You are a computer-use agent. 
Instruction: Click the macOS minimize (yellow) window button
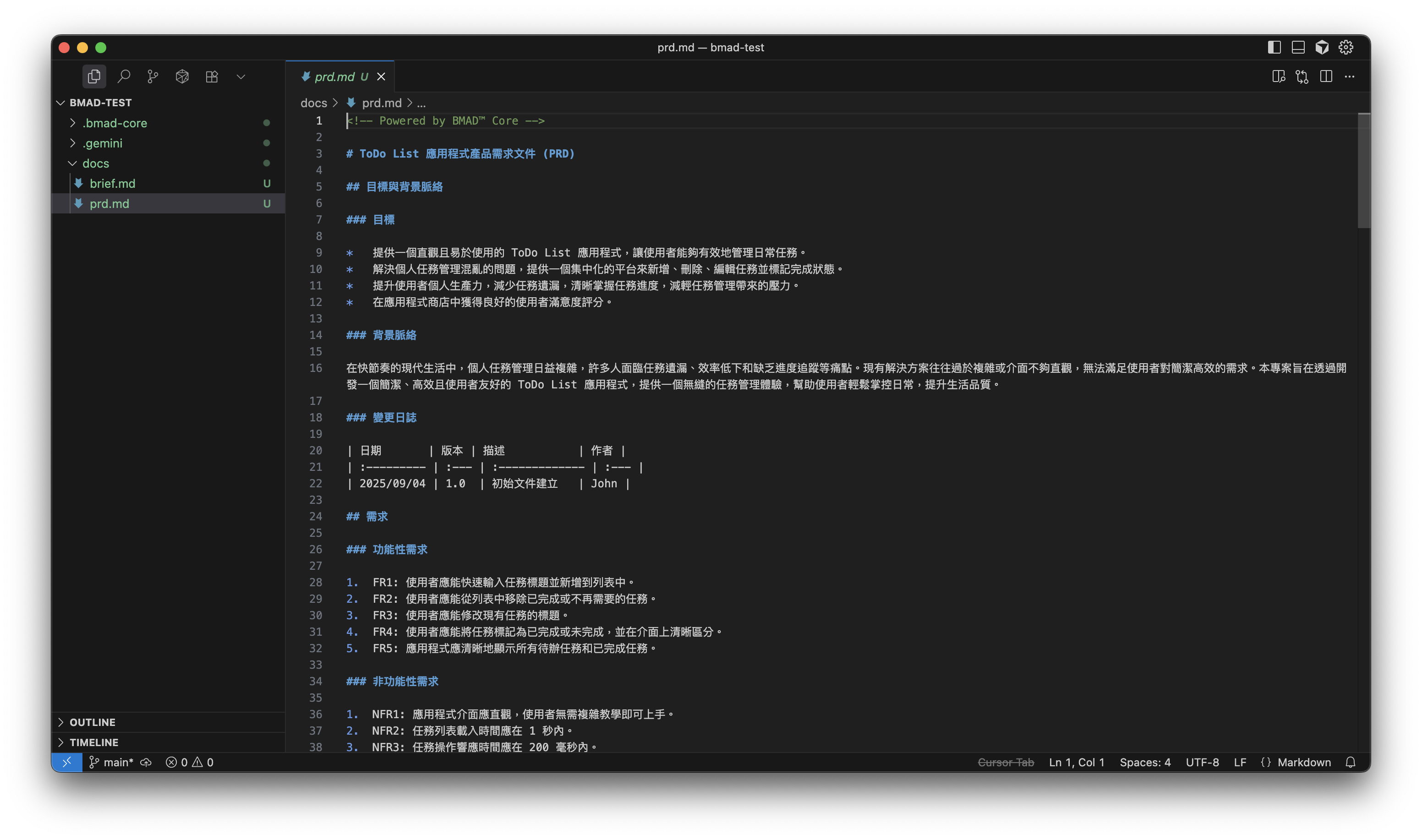pyautogui.click(x=82, y=48)
